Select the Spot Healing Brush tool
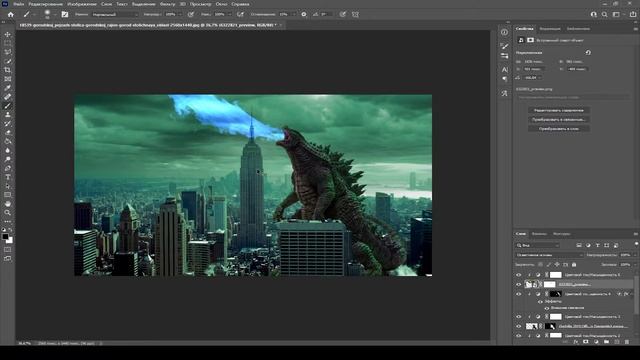This screenshot has height=360, width=640. point(7,97)
